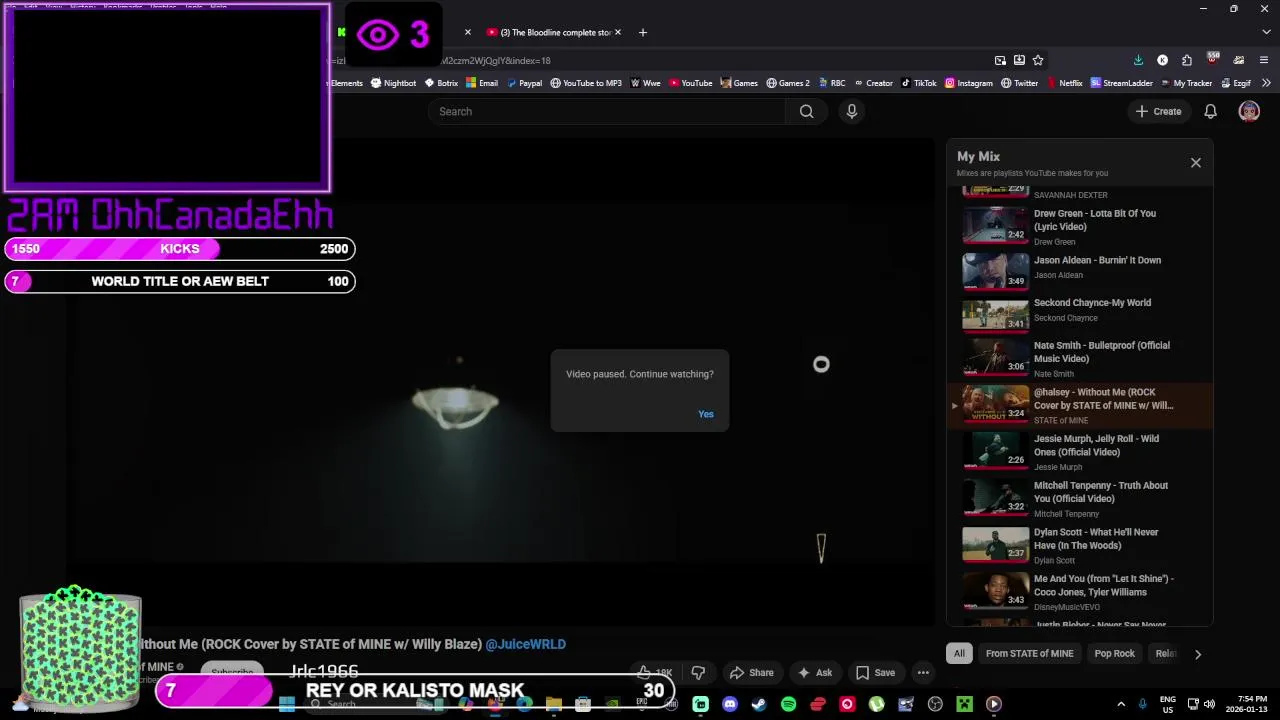The height and width of the screenshot is (720, 1280).
Task: Share the current video
Action: [752, 673]
